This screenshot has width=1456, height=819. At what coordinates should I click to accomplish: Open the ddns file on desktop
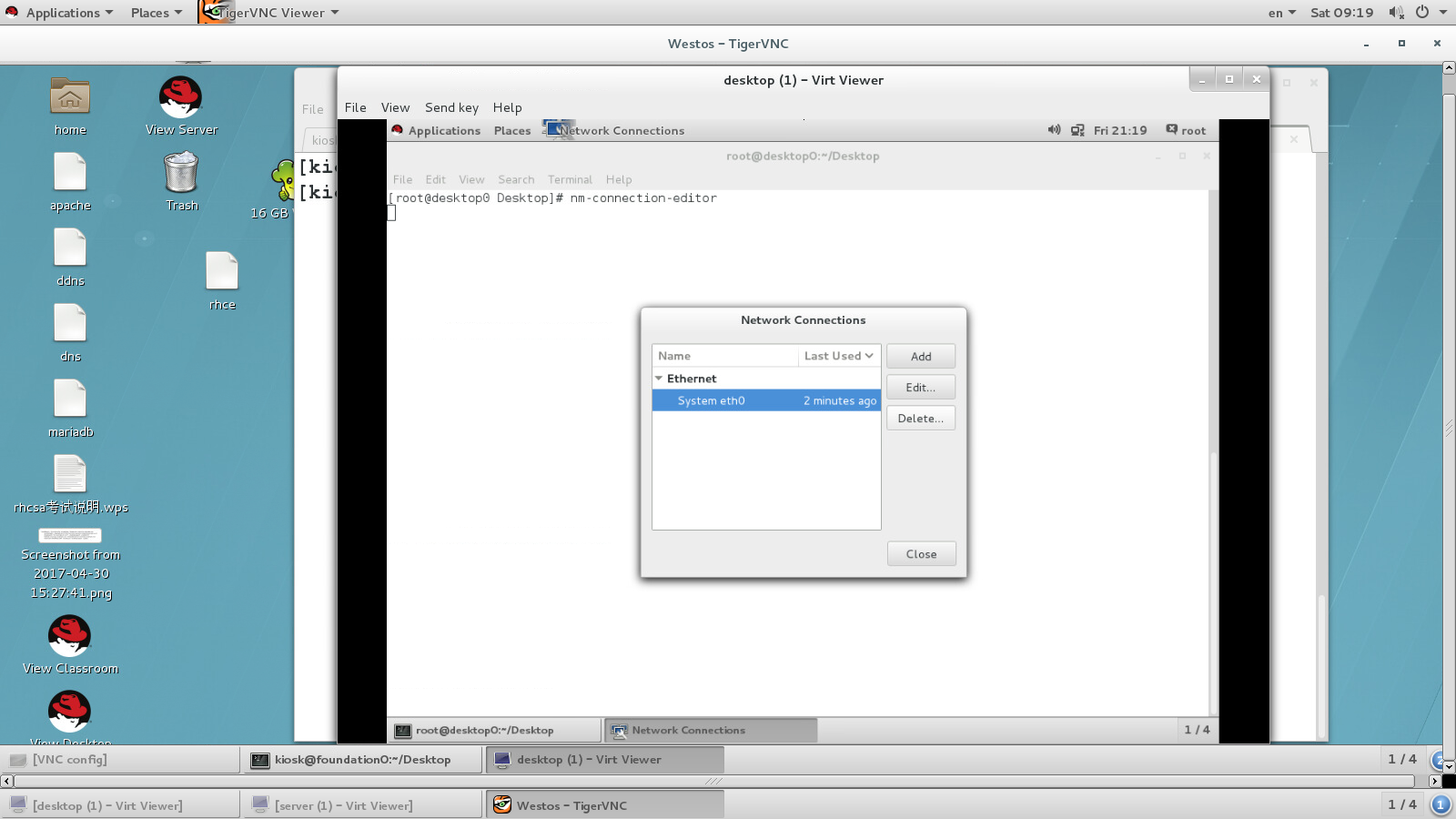70,248
